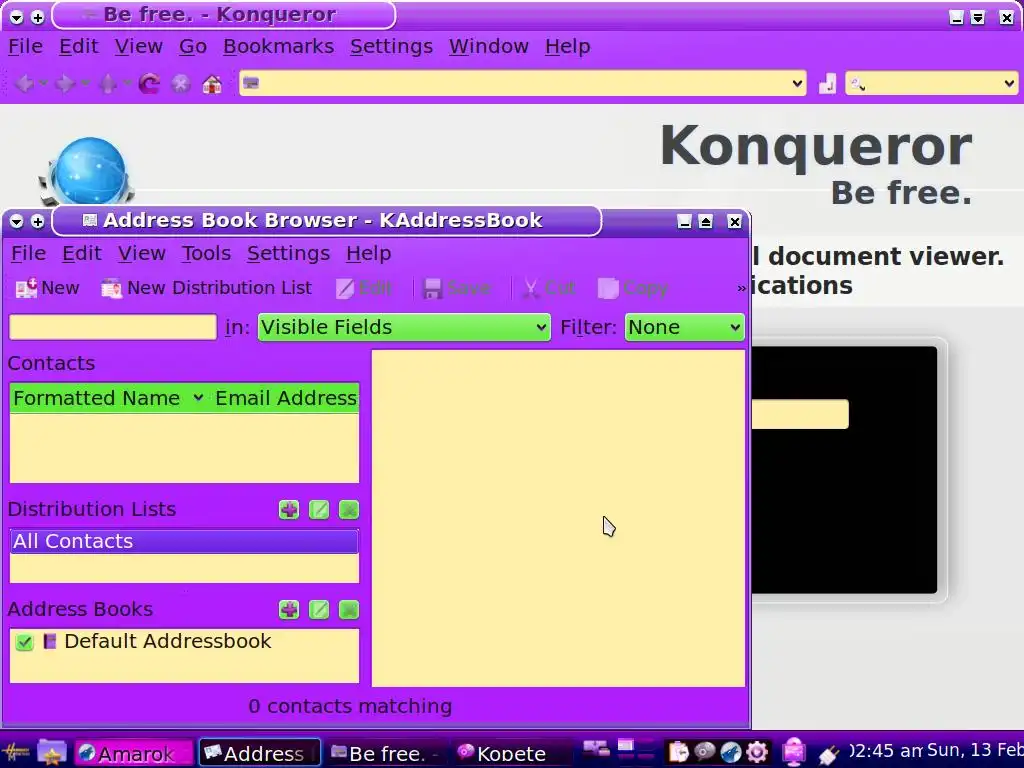Open the Back history dropdown arrow in Konqueror

pyautogui.click(x=43, y=83)
